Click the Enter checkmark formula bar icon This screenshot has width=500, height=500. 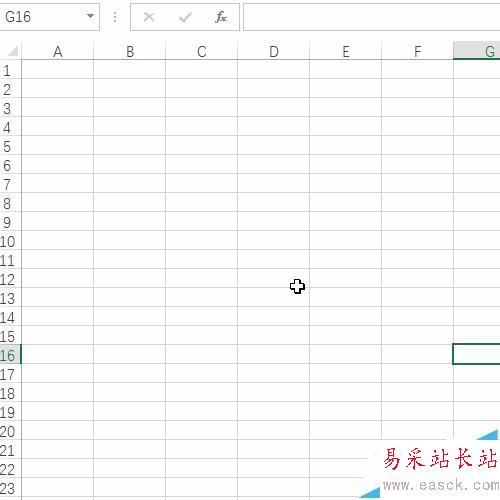coord(185,17)
